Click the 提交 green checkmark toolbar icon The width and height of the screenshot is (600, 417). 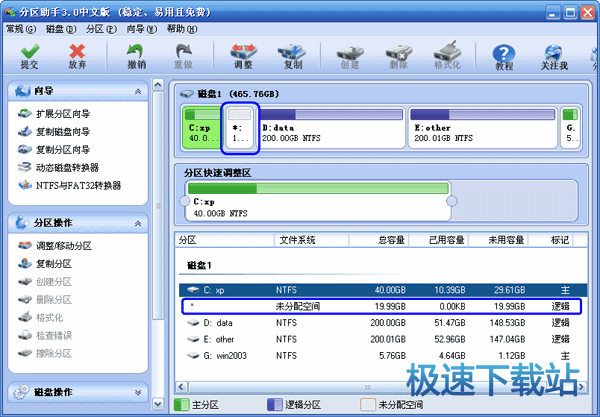(x=29, y=52)
